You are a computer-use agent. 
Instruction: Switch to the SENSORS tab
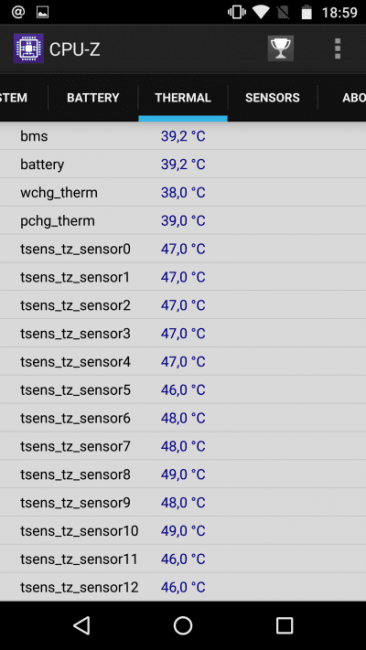point(272,98)
